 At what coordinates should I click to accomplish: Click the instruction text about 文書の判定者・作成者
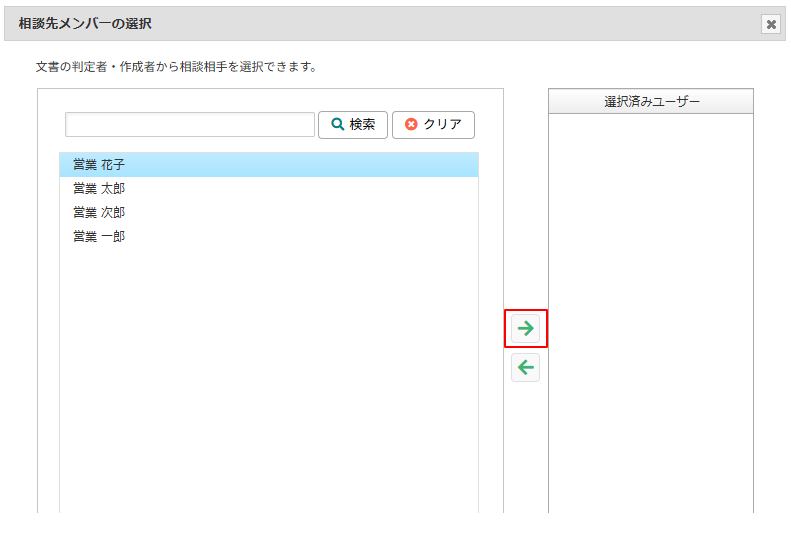[176, 68]
